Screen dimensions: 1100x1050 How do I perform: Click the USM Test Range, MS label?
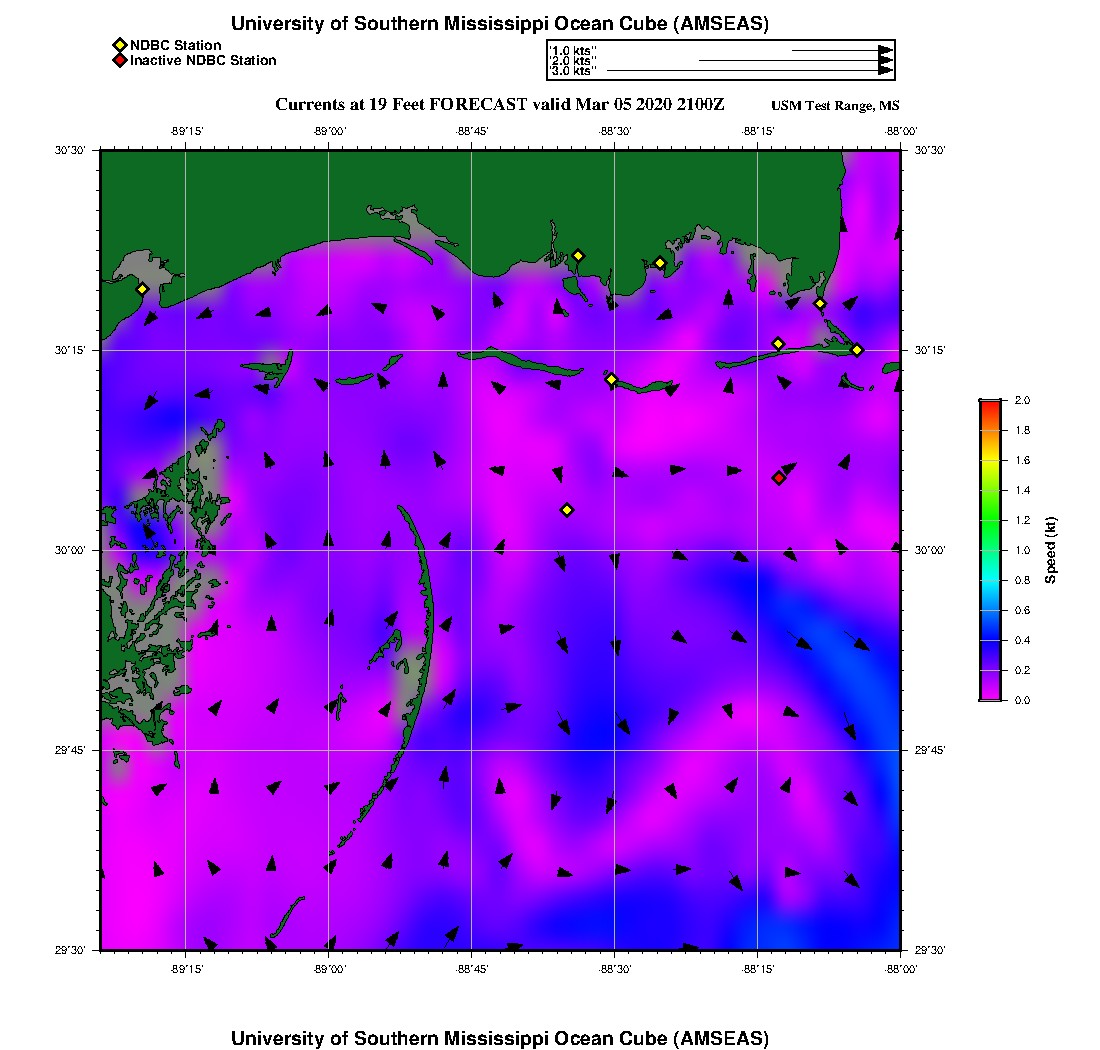(x=835, y=106)
